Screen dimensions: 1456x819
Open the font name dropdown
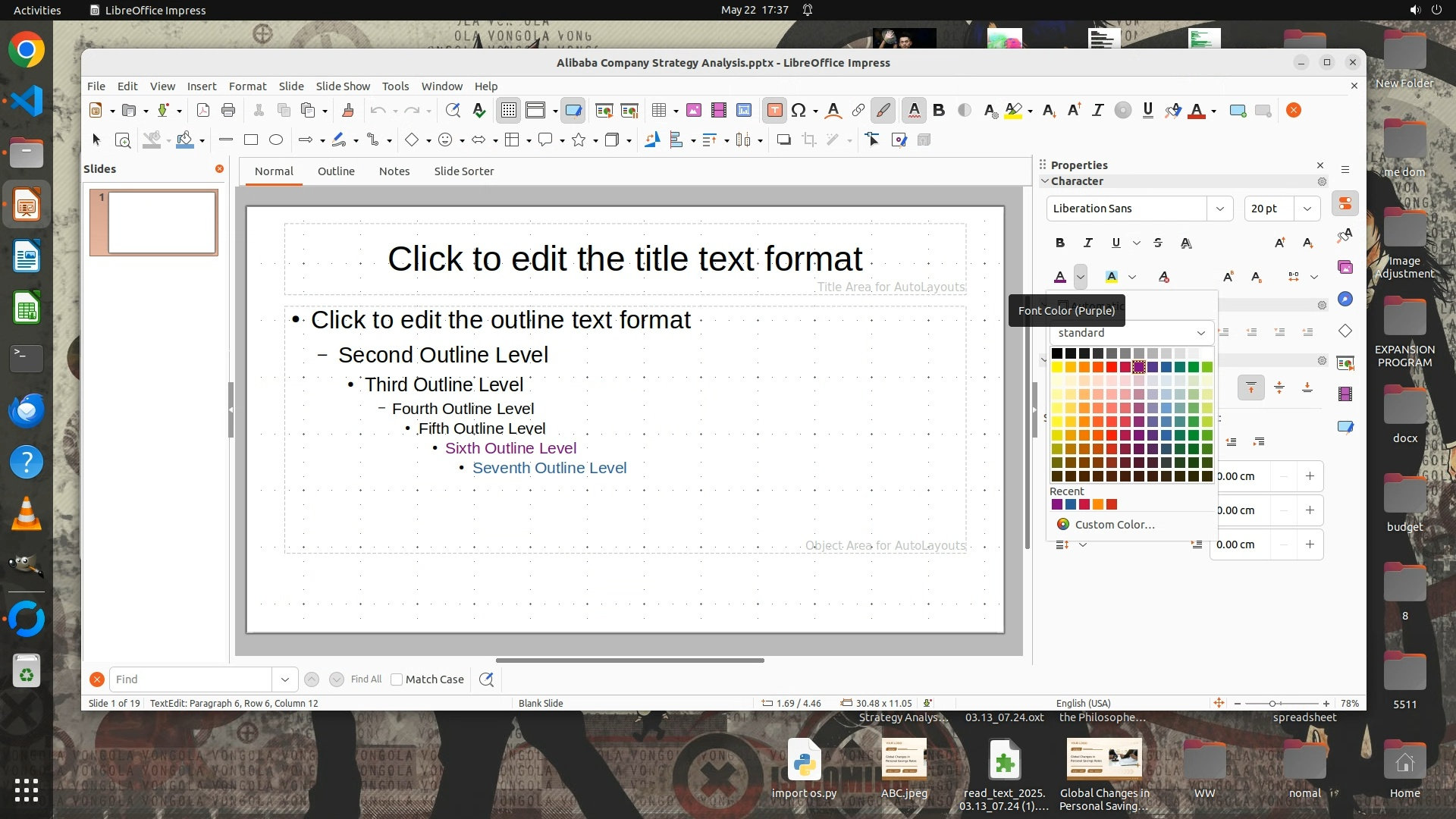coord(1219,209)
